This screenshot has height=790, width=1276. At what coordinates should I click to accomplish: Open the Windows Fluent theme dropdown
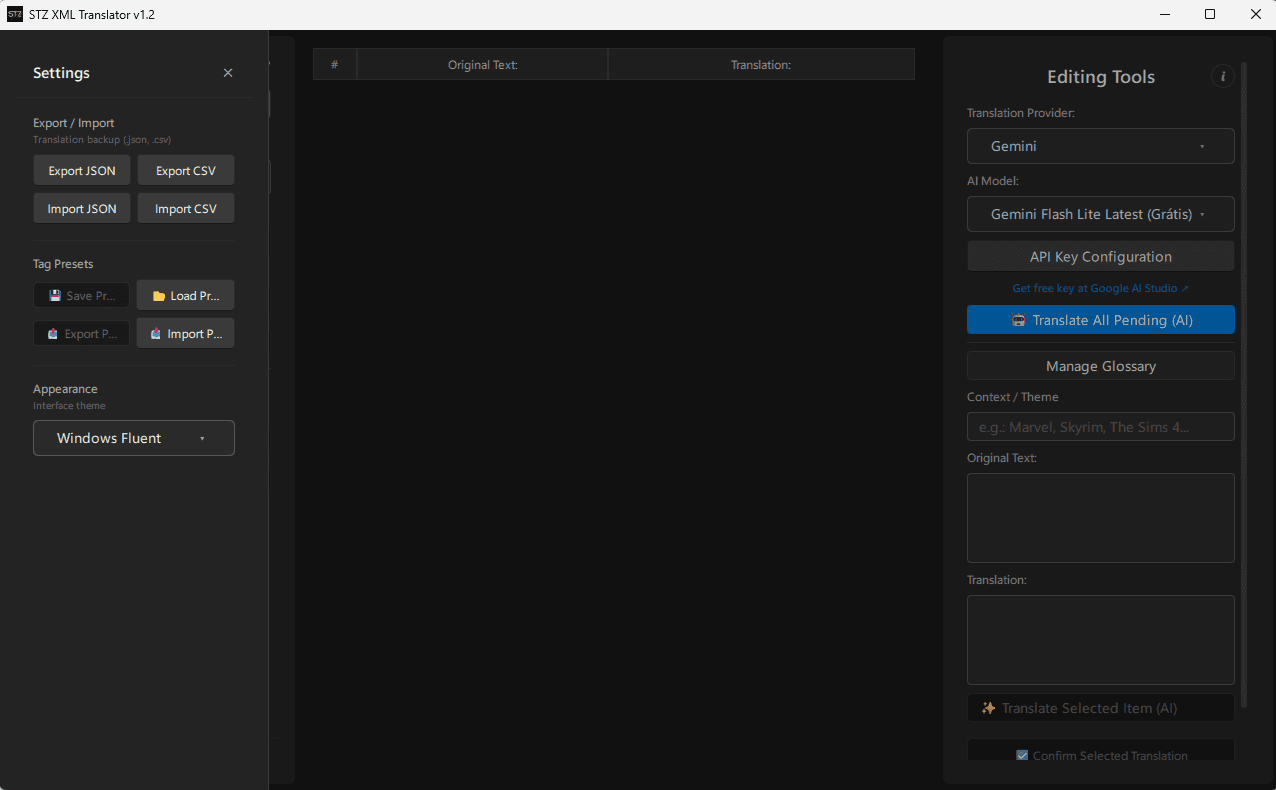click(x=134, y=438)
